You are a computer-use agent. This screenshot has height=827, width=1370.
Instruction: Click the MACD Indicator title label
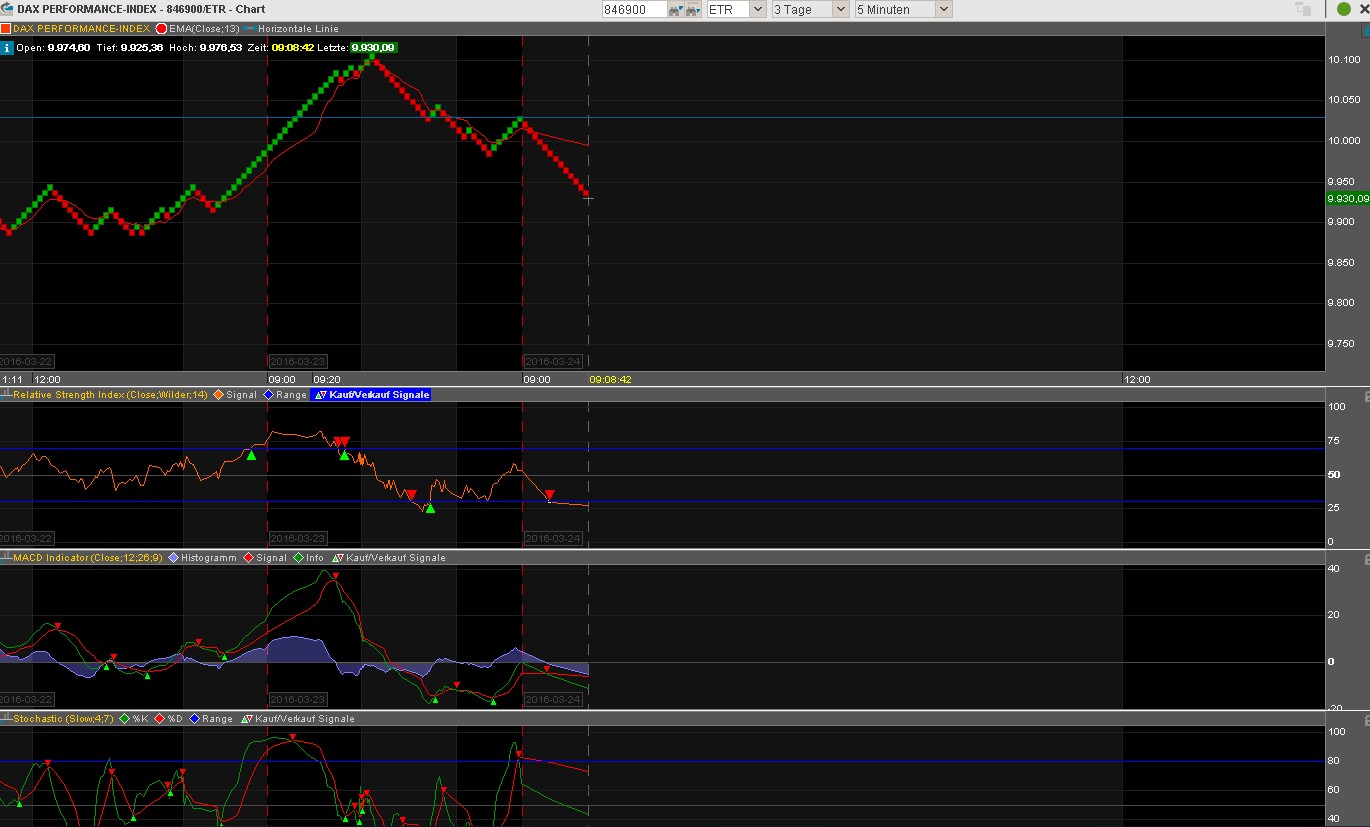[x=89, y=558]
